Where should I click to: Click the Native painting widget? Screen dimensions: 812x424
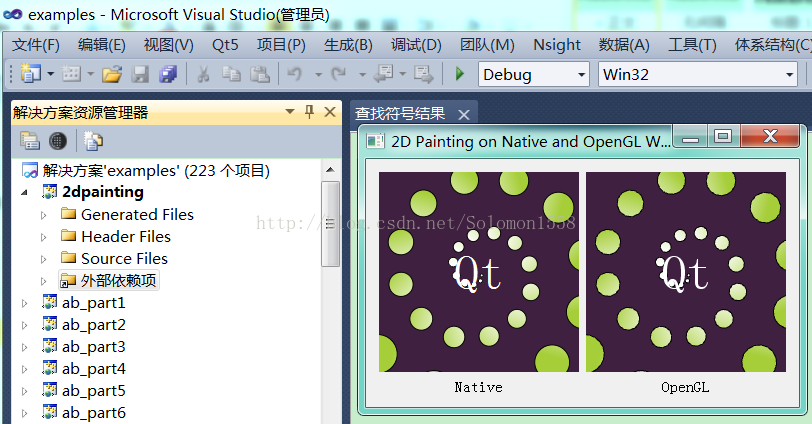[x=478, y=272]
